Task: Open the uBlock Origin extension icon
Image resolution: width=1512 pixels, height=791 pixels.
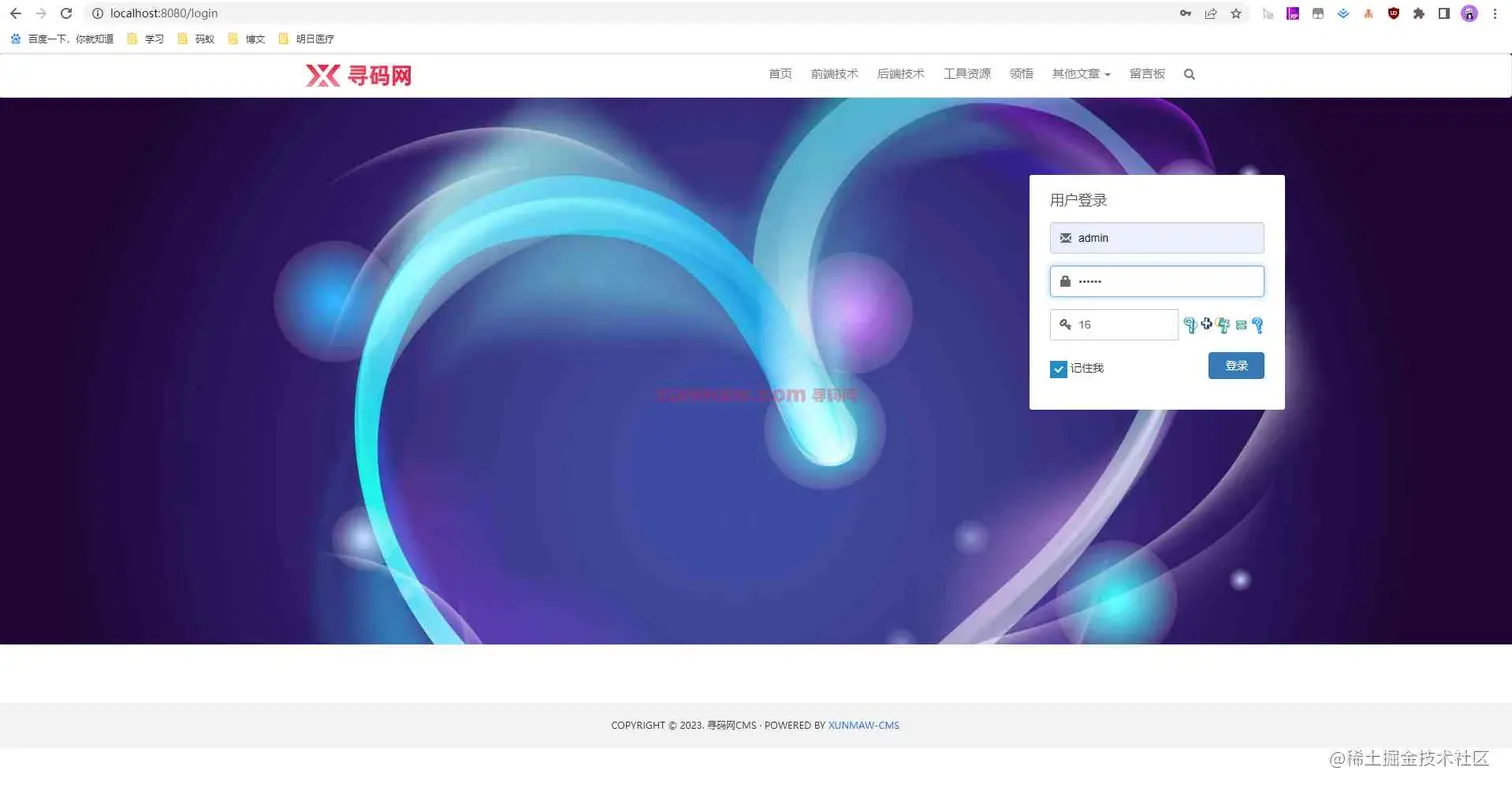Action: [1394, 13]
